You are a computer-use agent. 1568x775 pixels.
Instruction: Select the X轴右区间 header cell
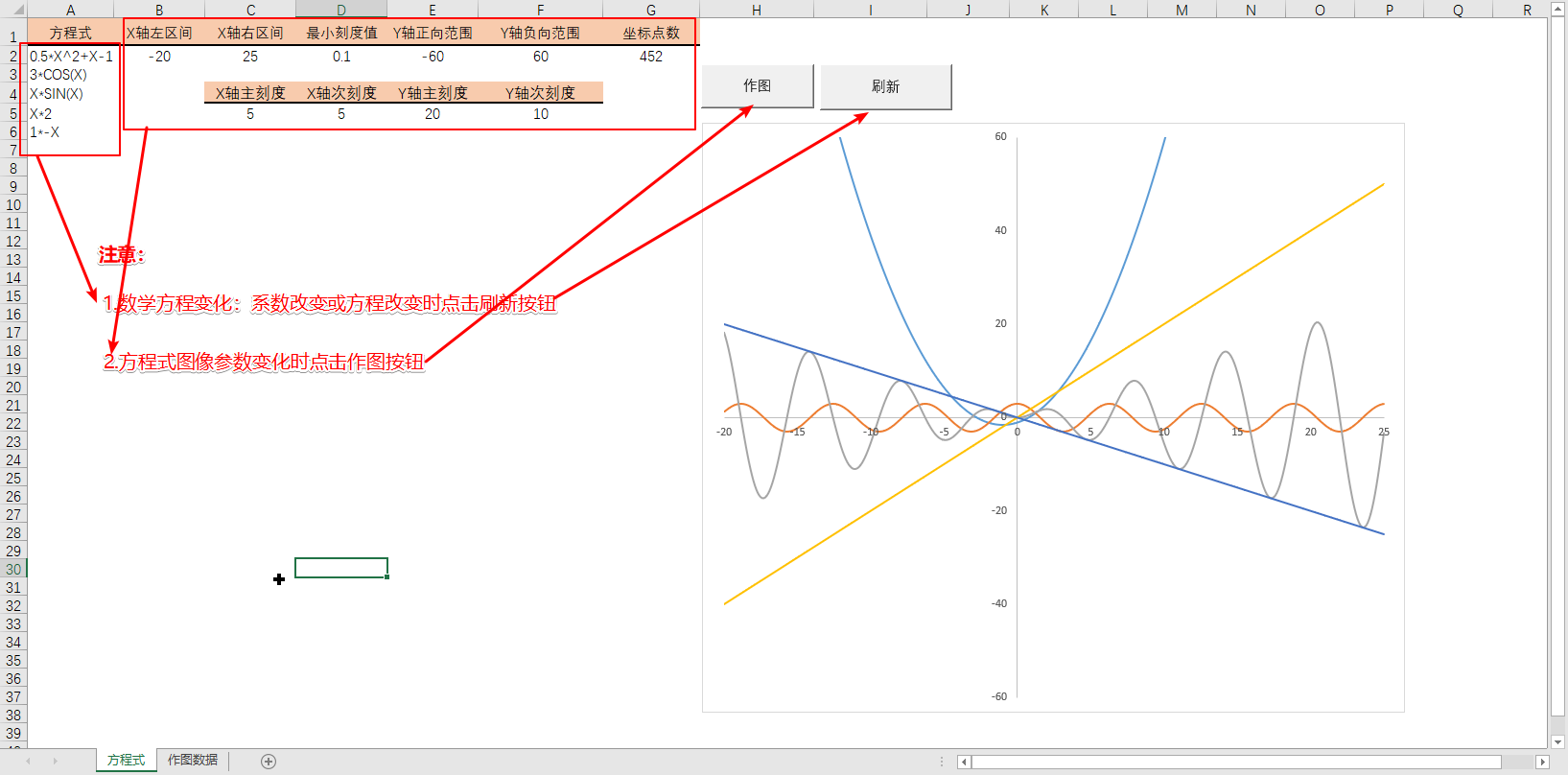pyautogui.click(x=250, y=33)
